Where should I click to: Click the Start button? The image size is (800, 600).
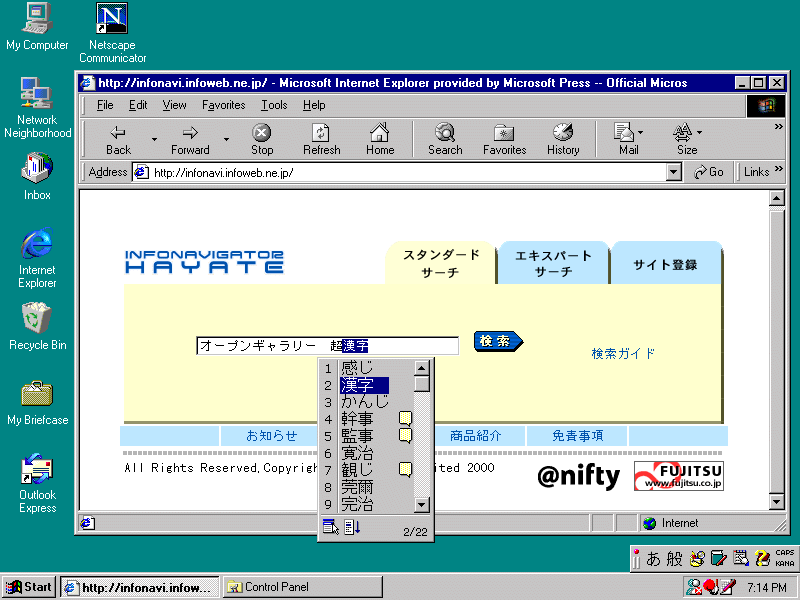[x=30, y=587]
